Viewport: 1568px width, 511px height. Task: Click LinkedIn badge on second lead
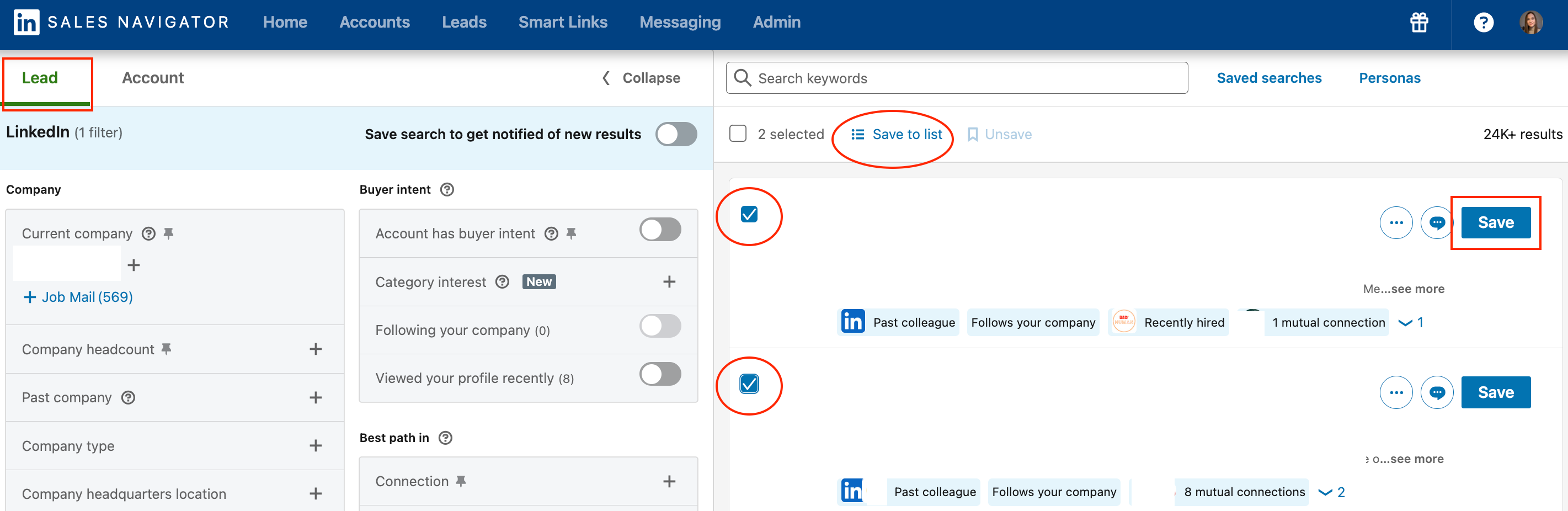[x=852, y=491]
